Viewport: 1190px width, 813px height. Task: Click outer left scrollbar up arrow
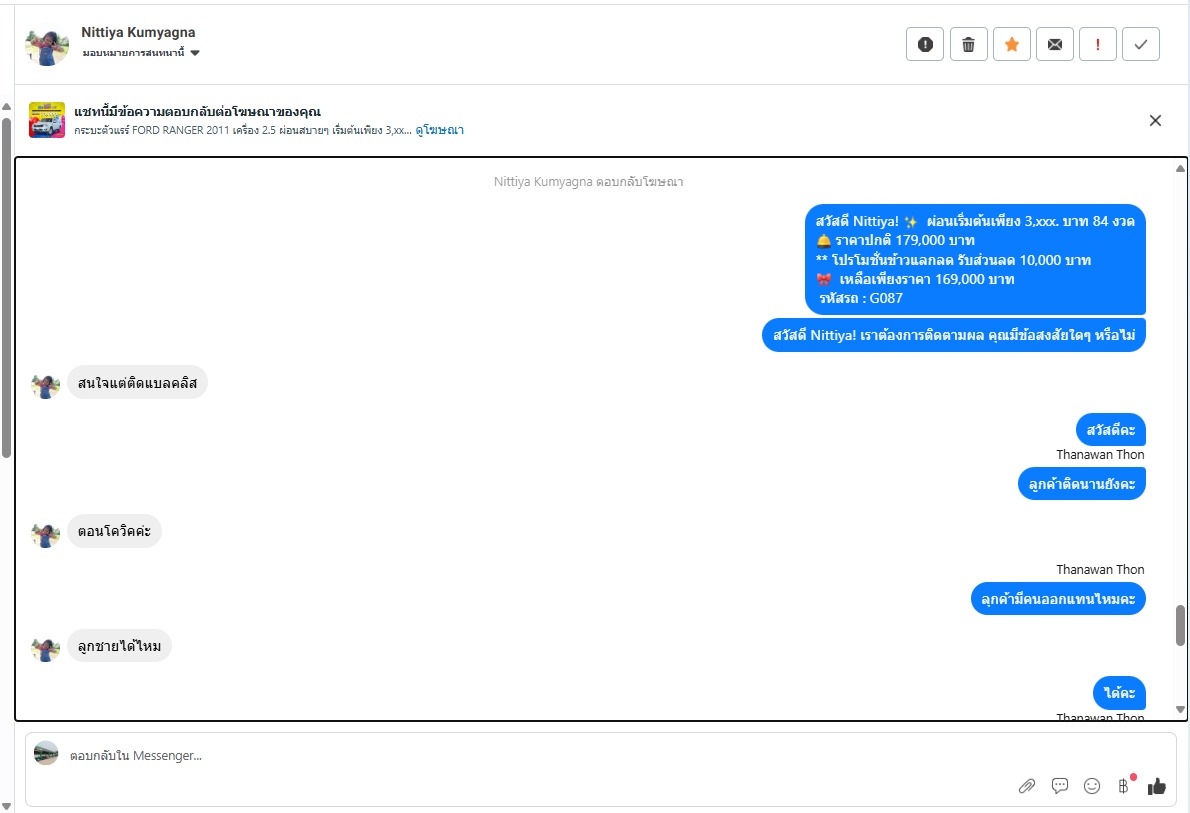point(6,106)
